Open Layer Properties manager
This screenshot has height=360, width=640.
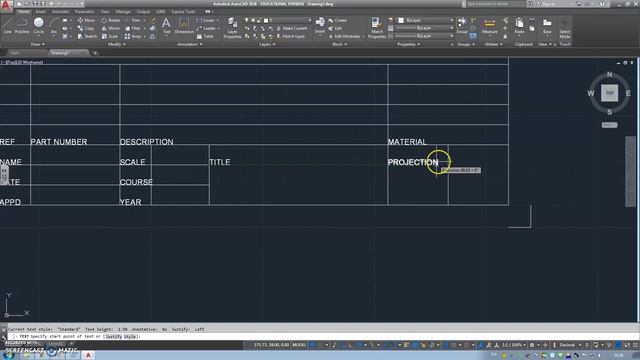click(232, 28)
